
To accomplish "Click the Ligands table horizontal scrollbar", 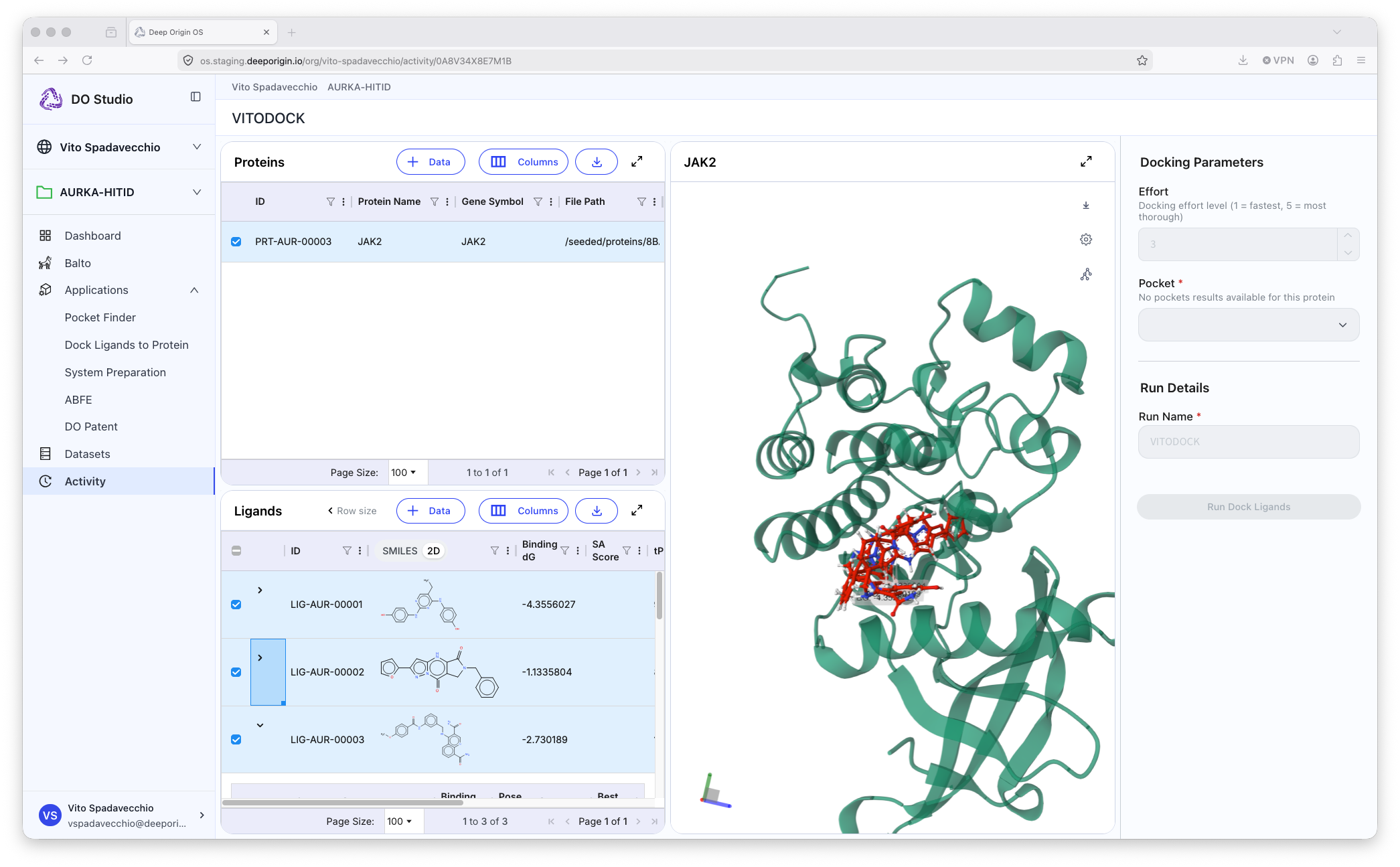I will (342, 802).
